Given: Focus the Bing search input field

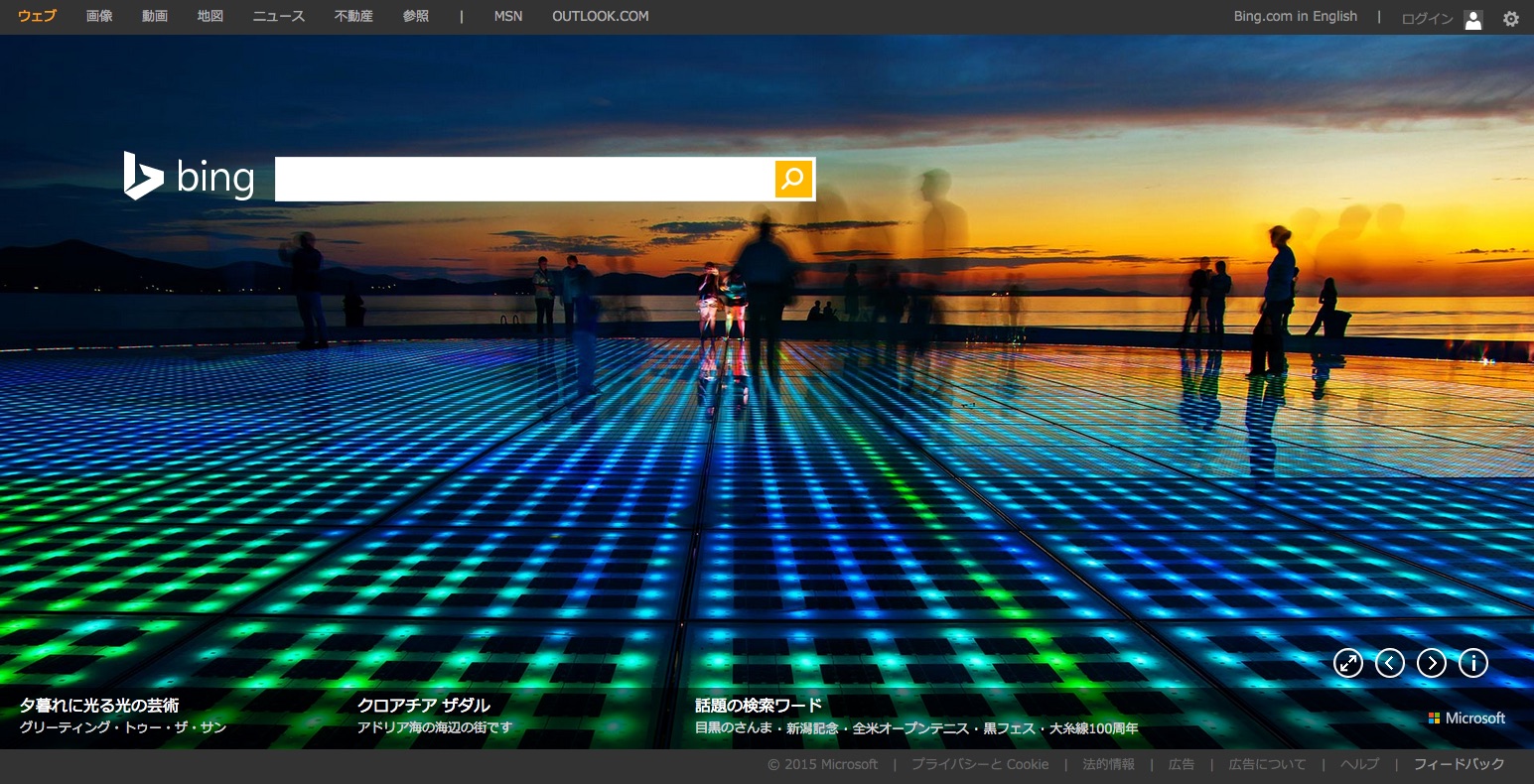Looking at the screenshot, I should tap(524, 179).
